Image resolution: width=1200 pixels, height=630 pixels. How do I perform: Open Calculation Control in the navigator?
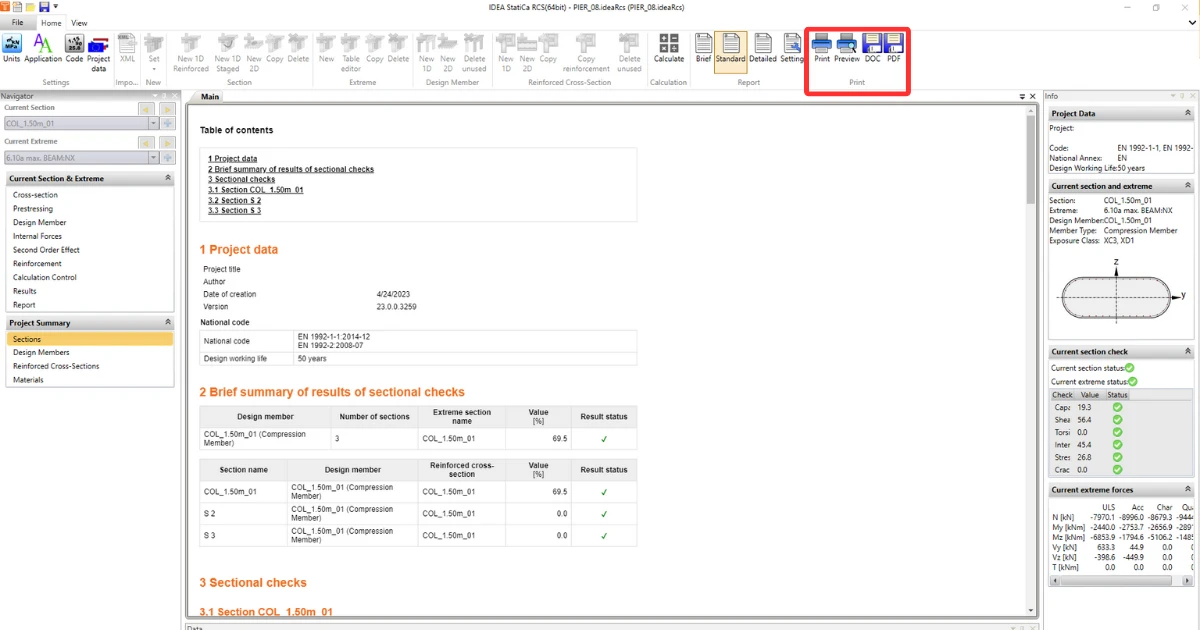click(x=45, y=277)
